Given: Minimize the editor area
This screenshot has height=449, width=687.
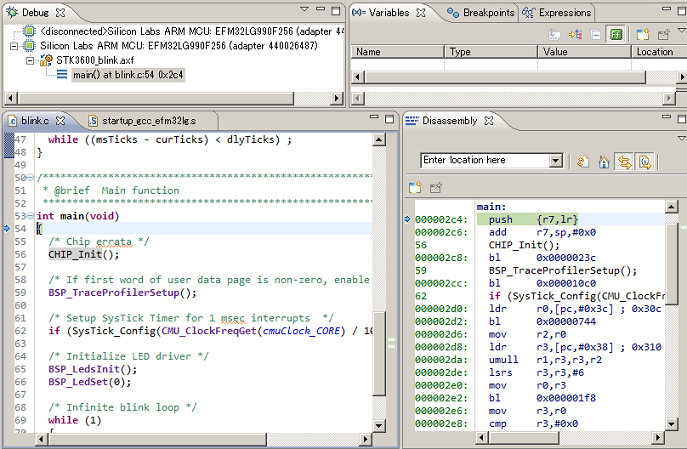Looking at the screenshot, I should 374,117.
